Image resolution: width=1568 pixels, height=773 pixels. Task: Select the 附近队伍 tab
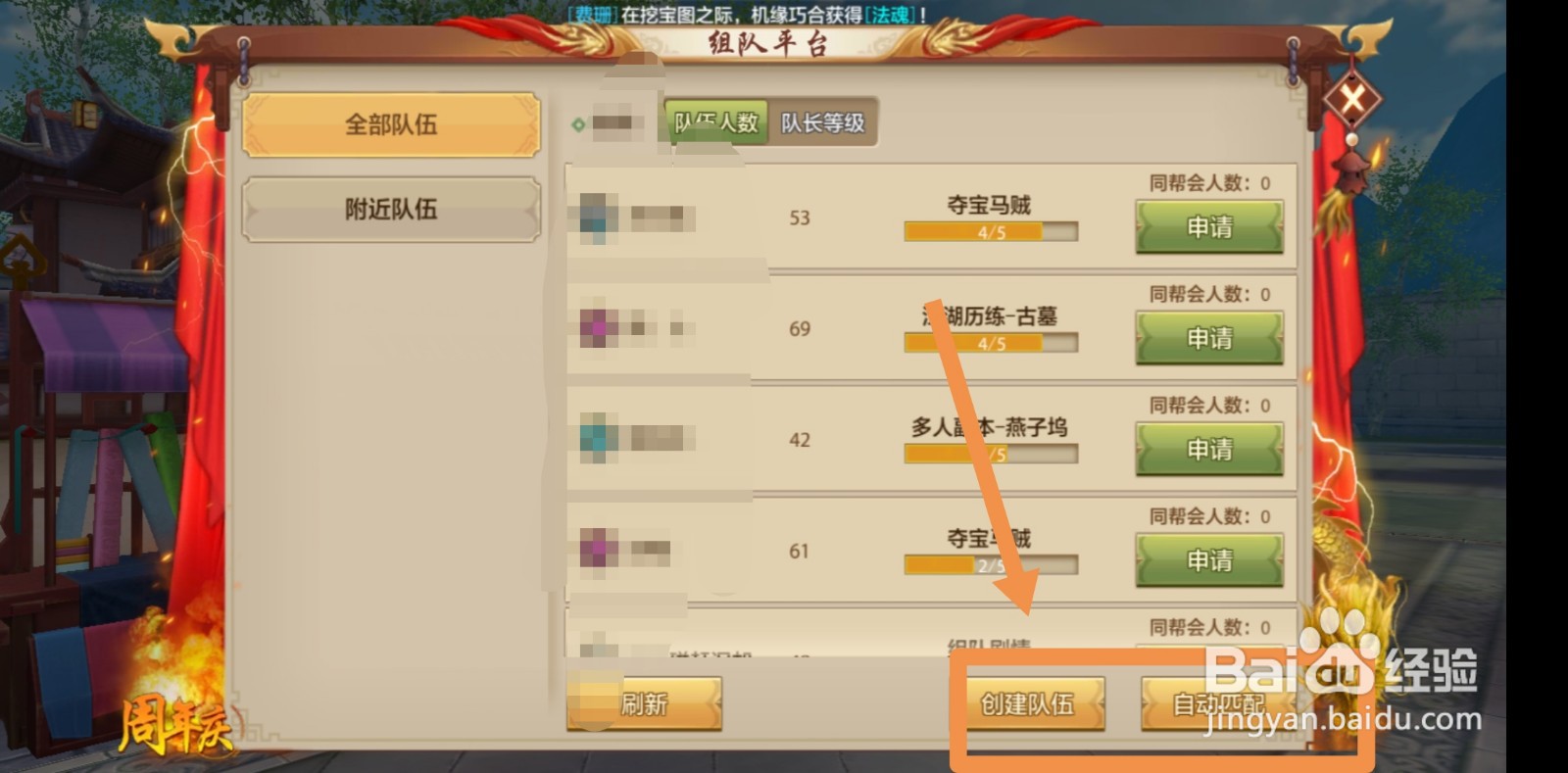click(x=391, y=209)
